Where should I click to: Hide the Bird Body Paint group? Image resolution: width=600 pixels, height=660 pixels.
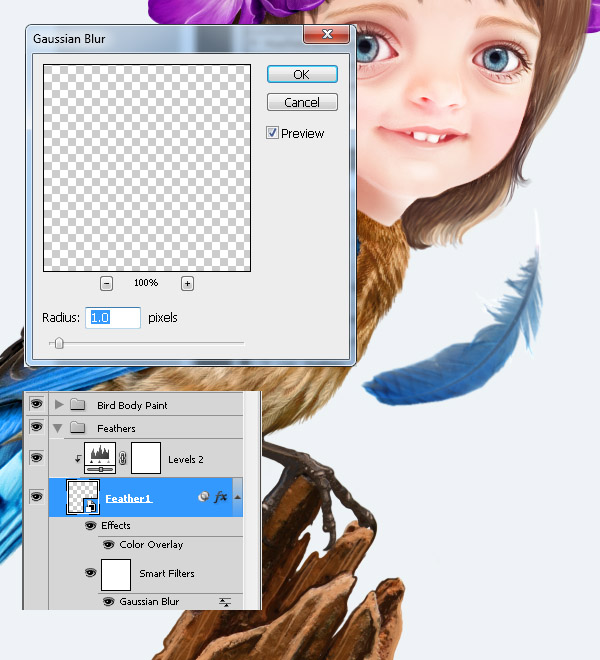tap(37, 404)
